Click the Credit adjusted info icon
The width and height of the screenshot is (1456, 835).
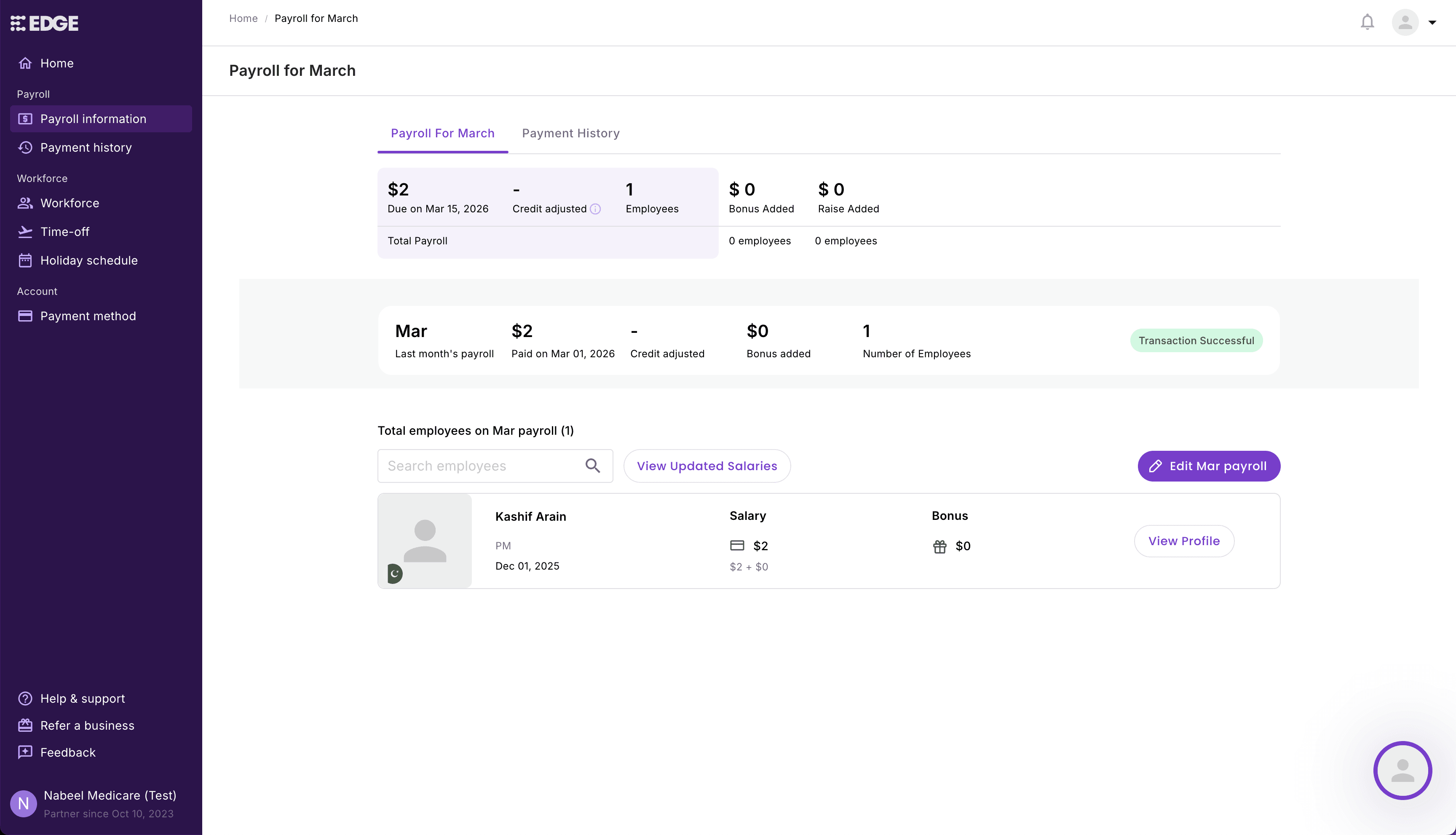pos(595,209)
